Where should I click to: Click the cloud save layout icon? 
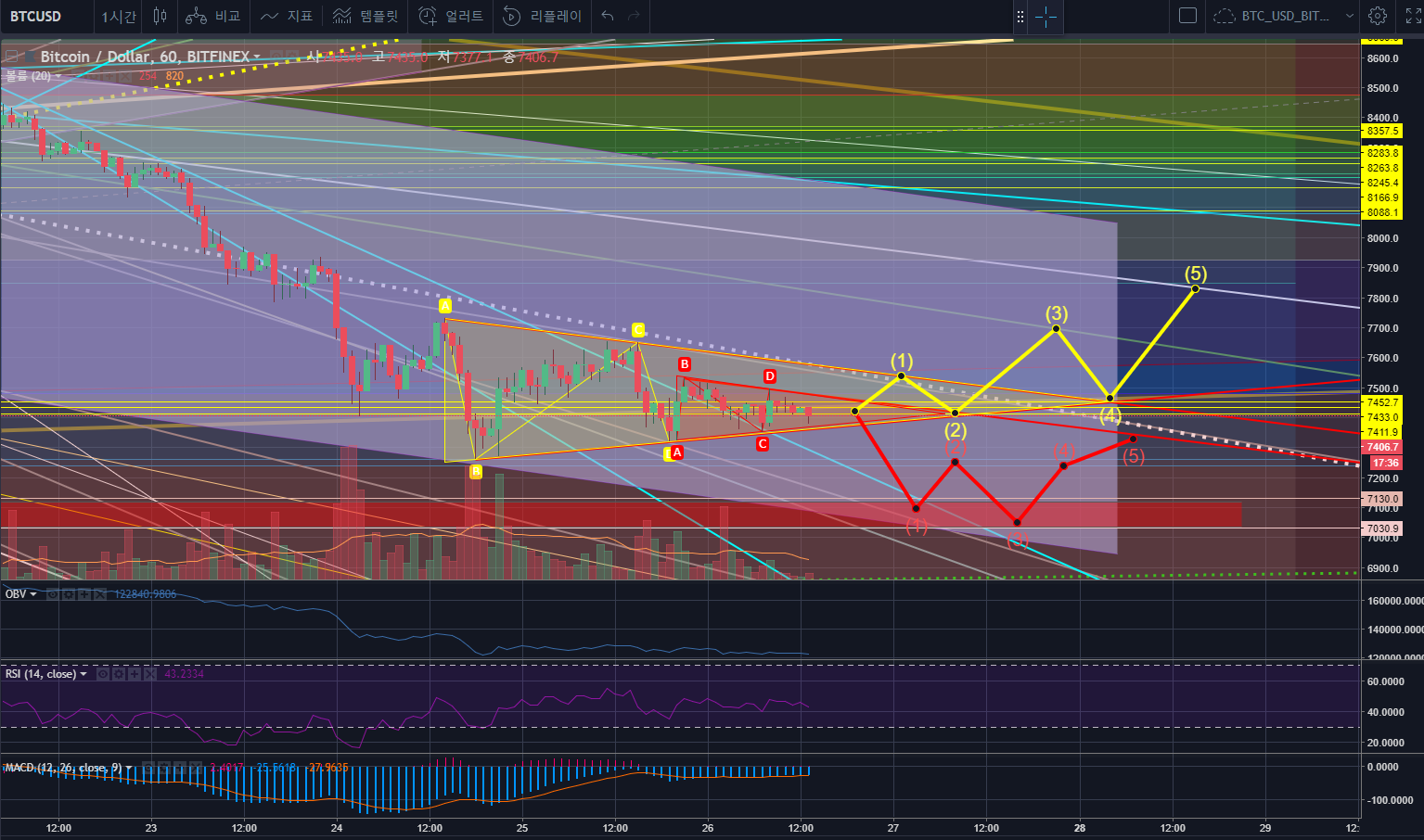tap(1225, 16)
